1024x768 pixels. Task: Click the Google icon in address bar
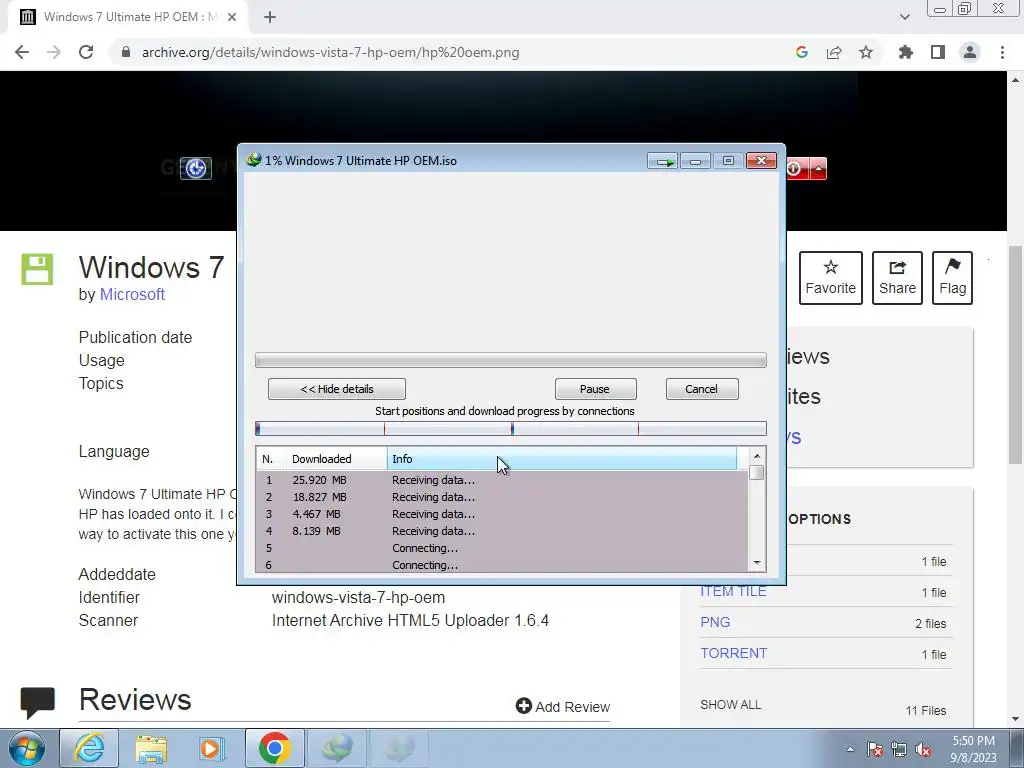(x=802, y=52)
